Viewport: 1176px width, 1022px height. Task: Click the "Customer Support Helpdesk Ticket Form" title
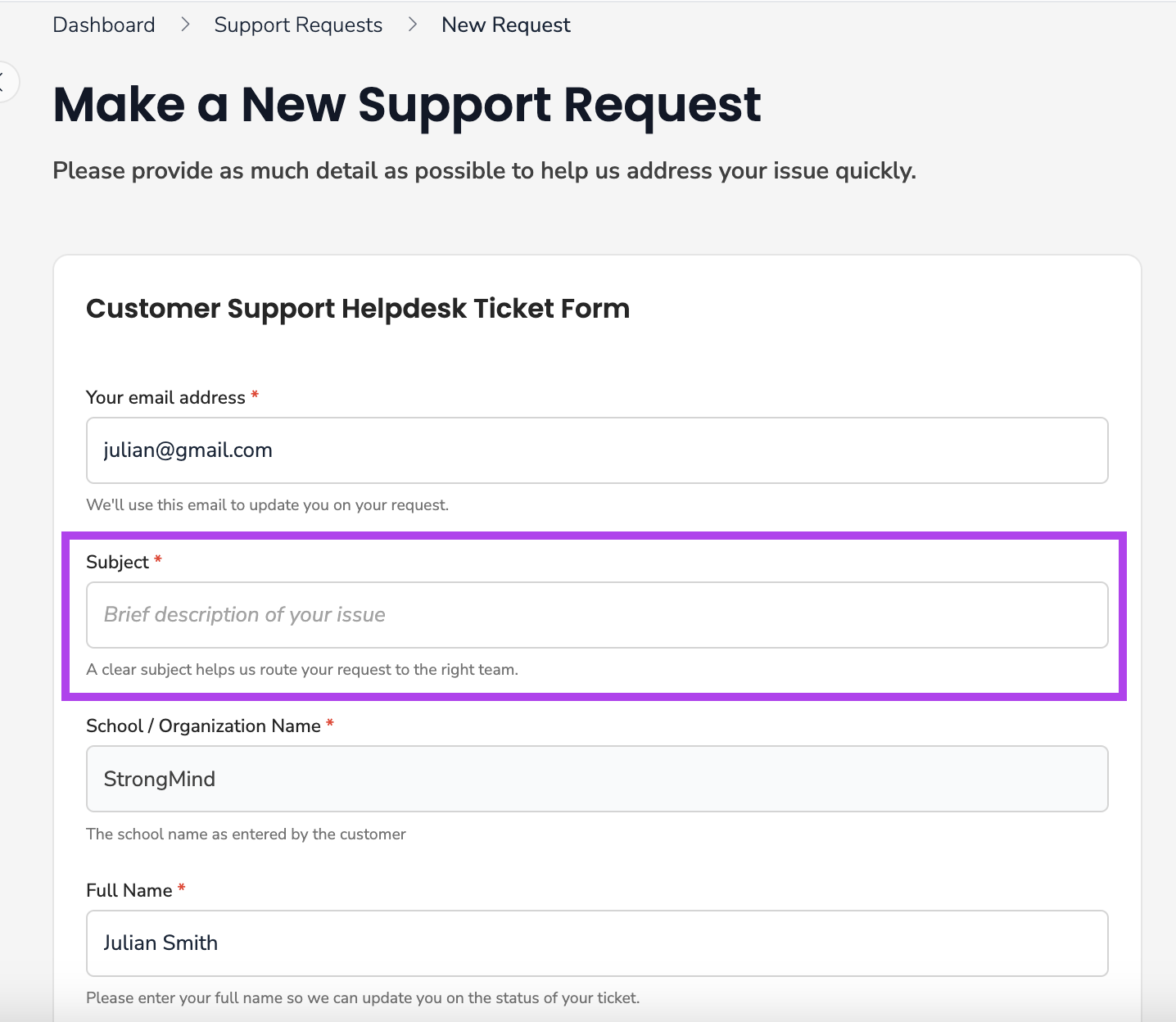(x=358, y=309)
